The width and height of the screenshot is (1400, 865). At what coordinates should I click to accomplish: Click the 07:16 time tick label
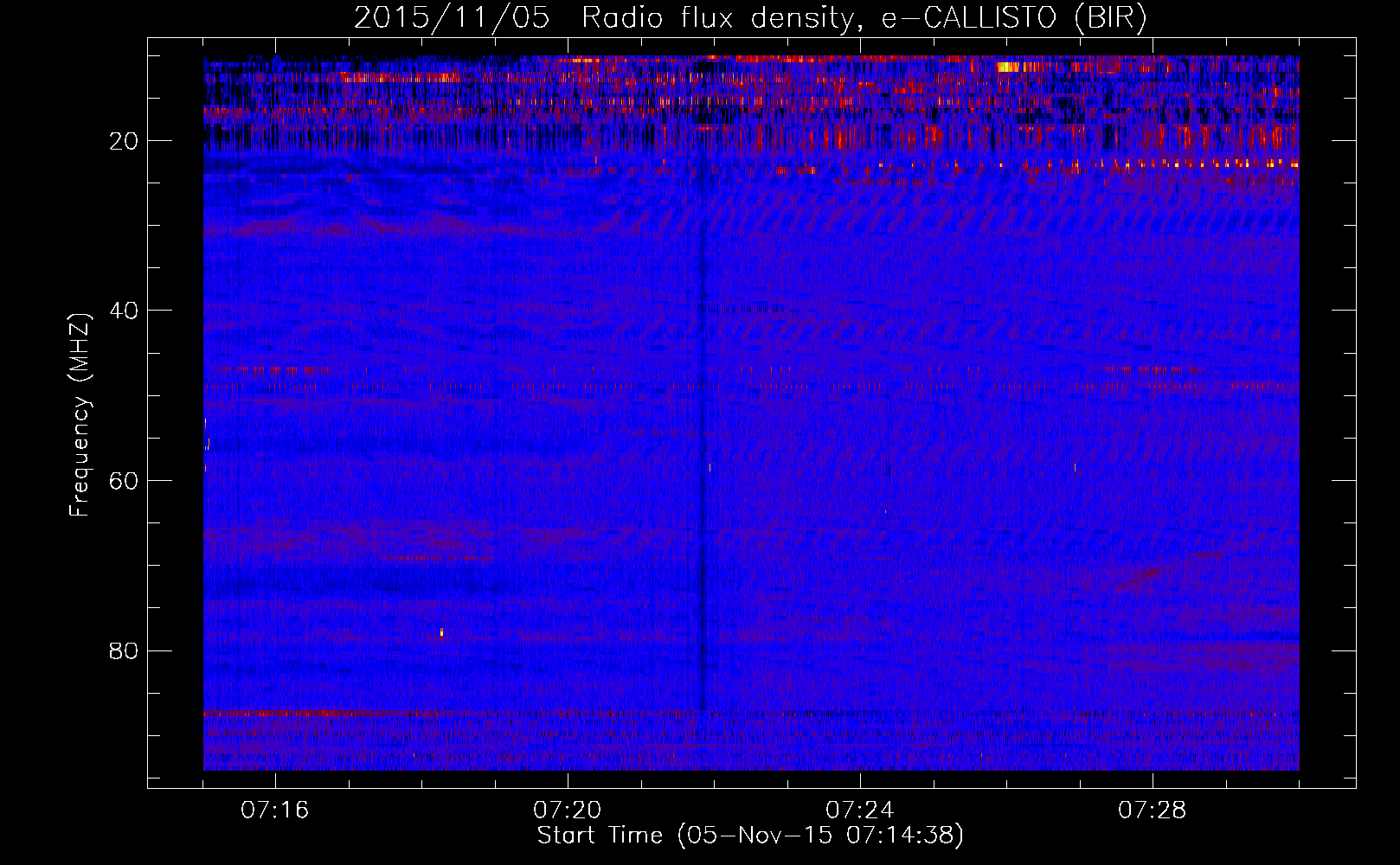[x=275, y=811]
